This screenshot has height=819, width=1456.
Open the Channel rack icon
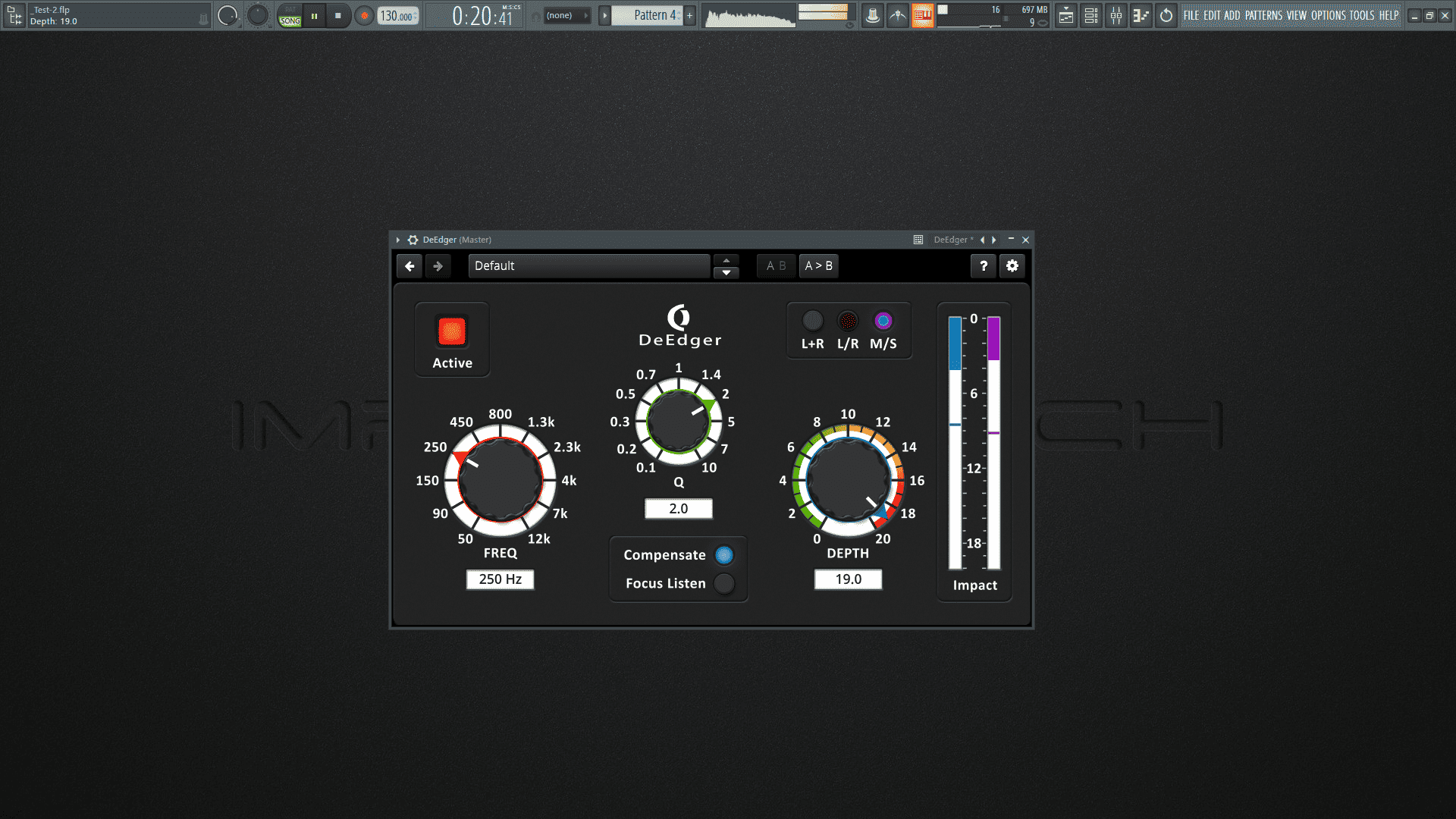tap(1091, 15)
